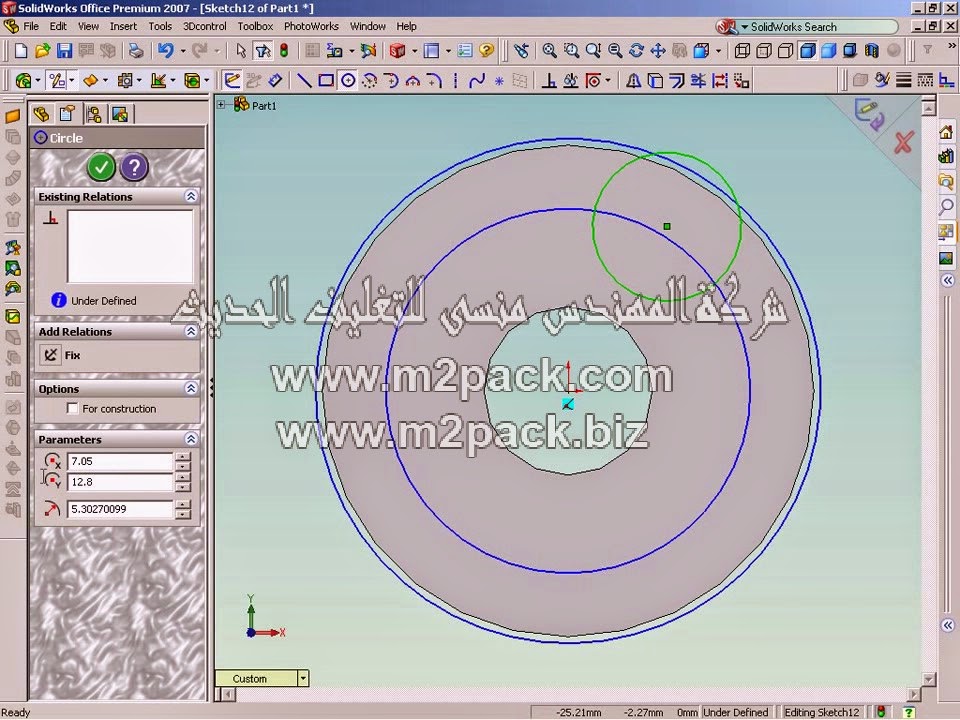Collapse the Parameters section
This screenshot has width=960, height=720.
[190, 439]
